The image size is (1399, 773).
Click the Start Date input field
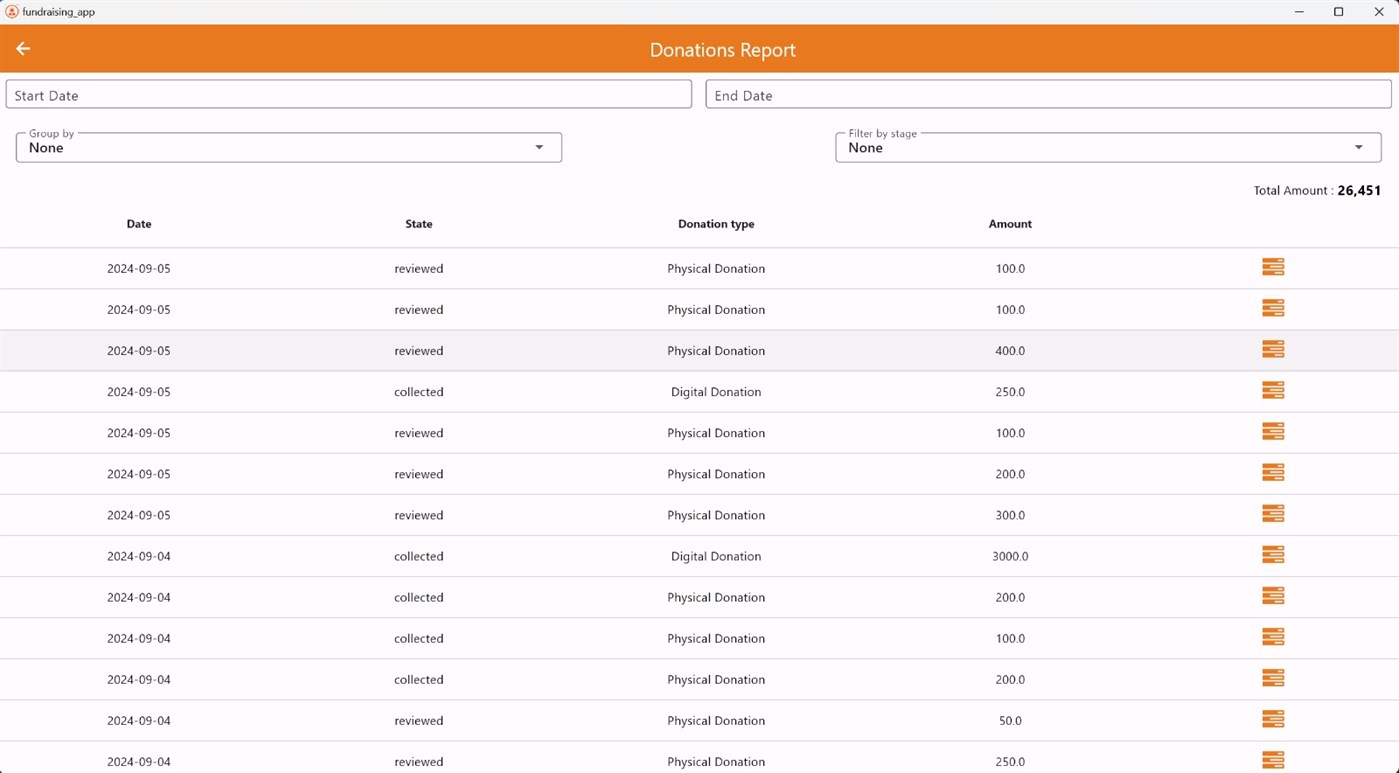click(349, 94)
